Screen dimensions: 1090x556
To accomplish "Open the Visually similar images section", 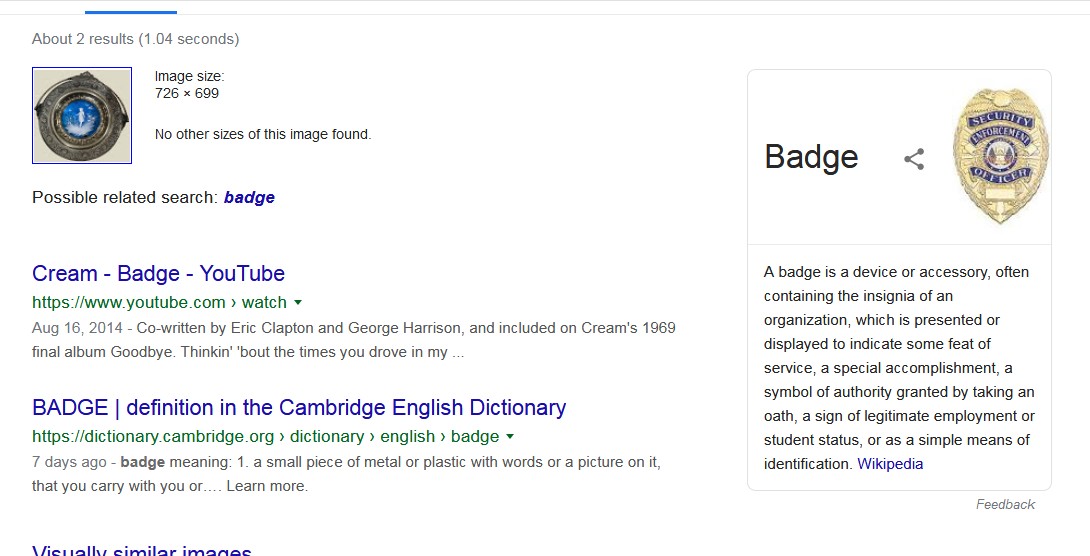I will (x=142, y=550).
